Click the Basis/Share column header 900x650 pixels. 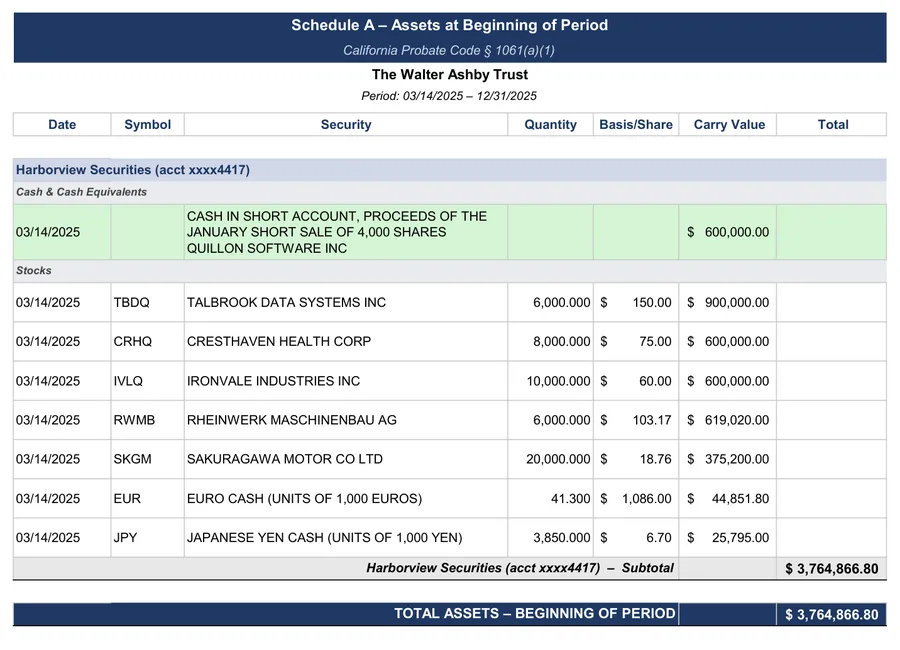point(636,125)
